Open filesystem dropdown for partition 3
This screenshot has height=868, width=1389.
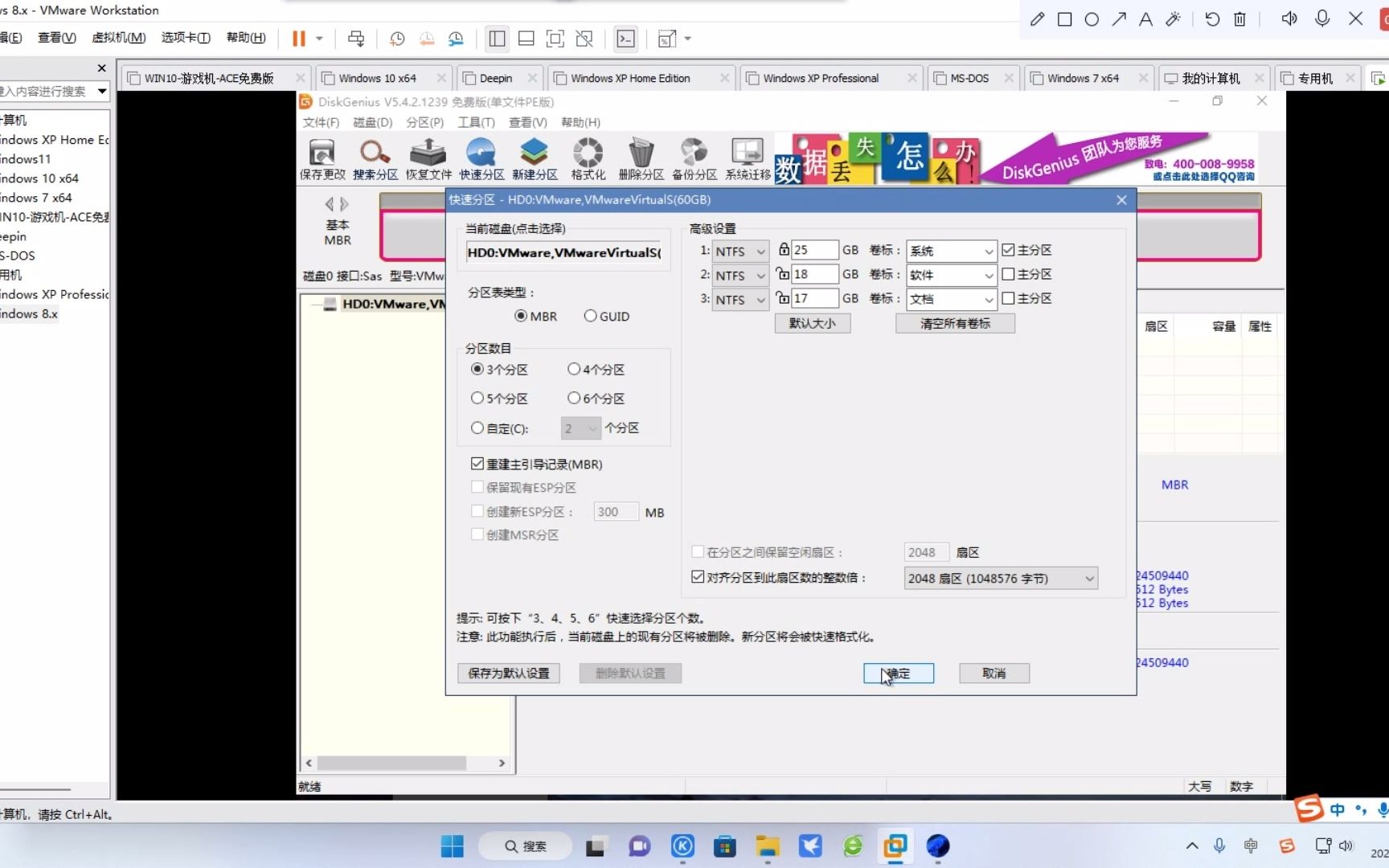pos(740,300)
